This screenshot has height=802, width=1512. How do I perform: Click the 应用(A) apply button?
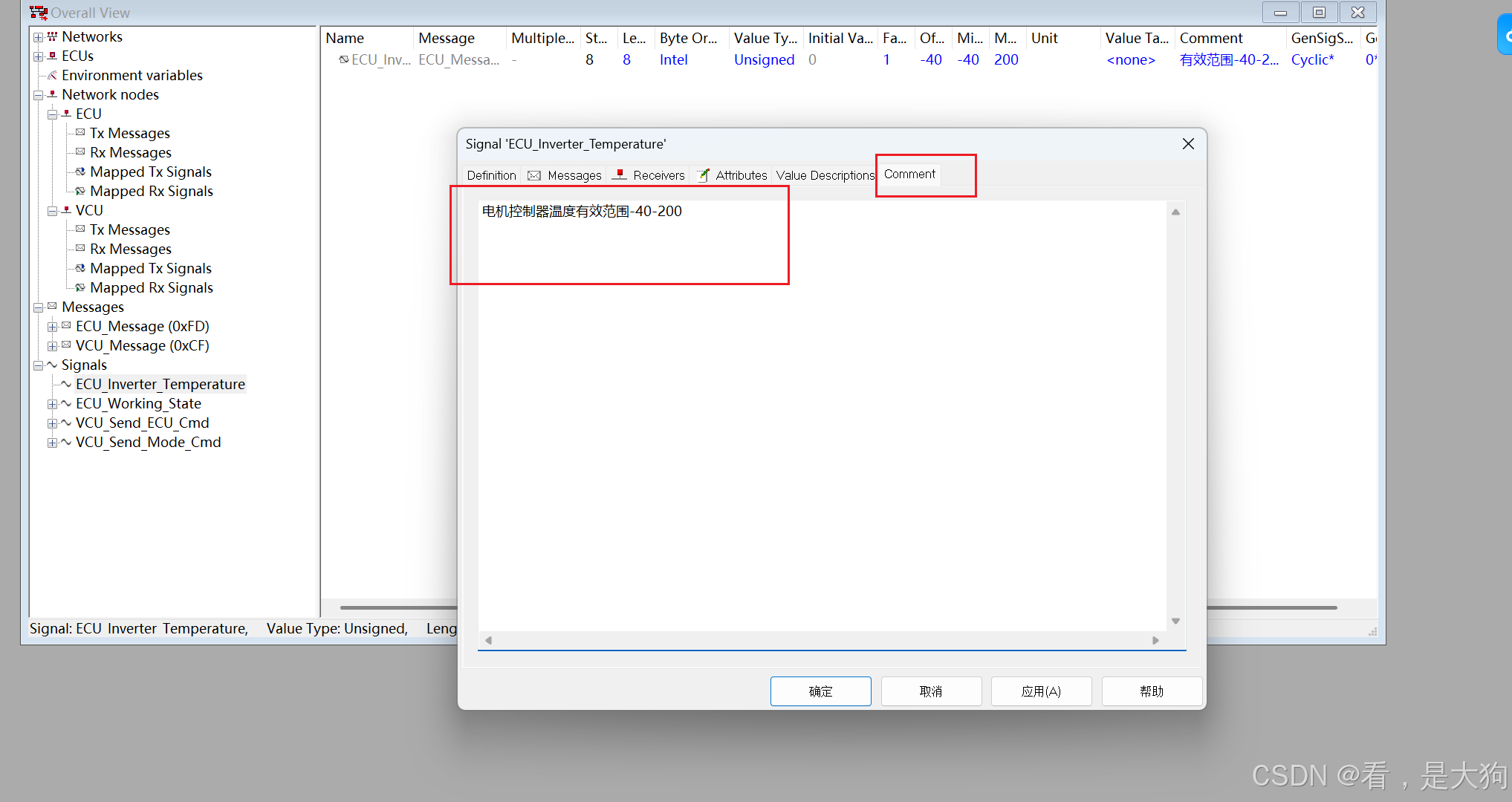[x=1041, y=691]
